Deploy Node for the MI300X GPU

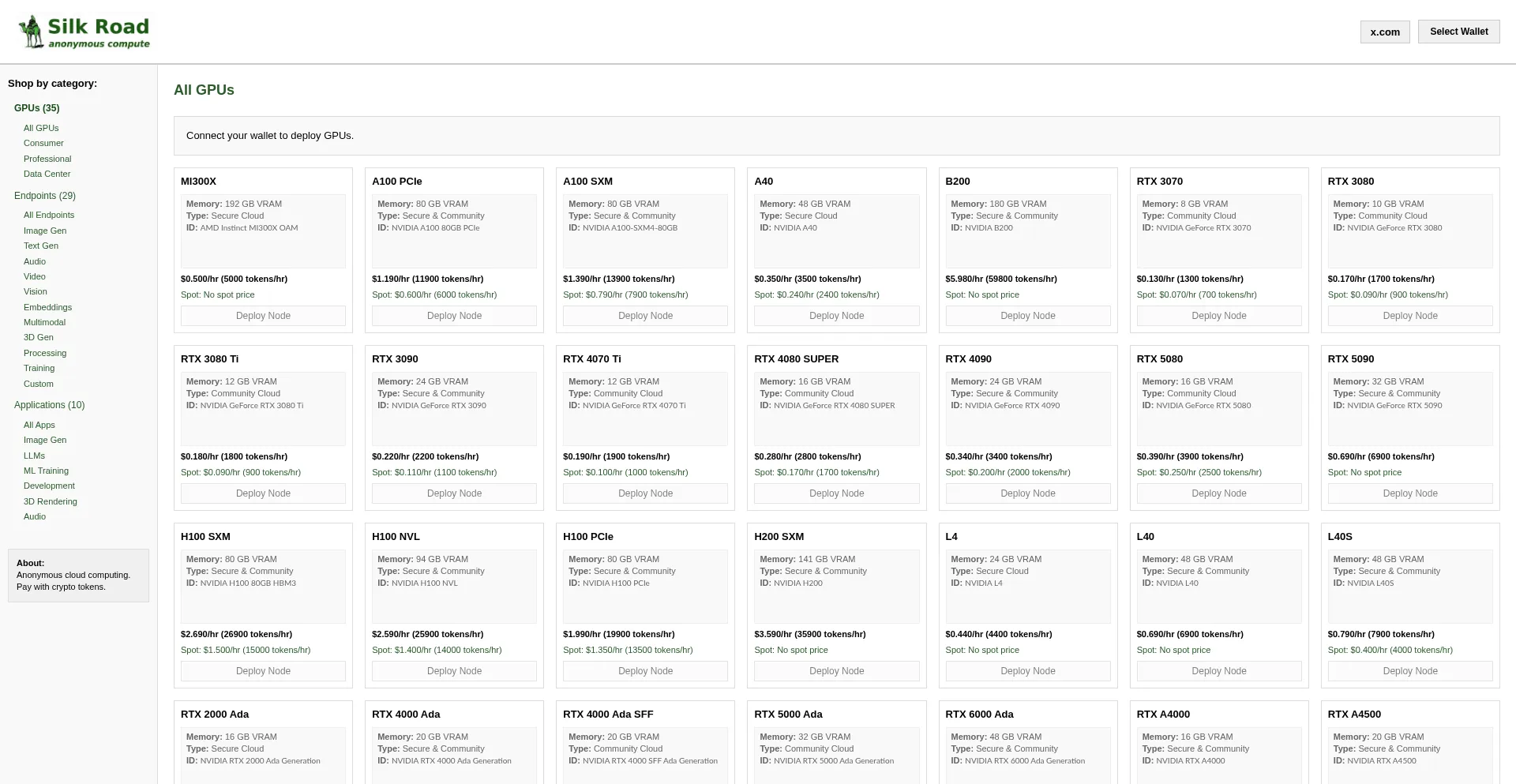click(263, 316)
